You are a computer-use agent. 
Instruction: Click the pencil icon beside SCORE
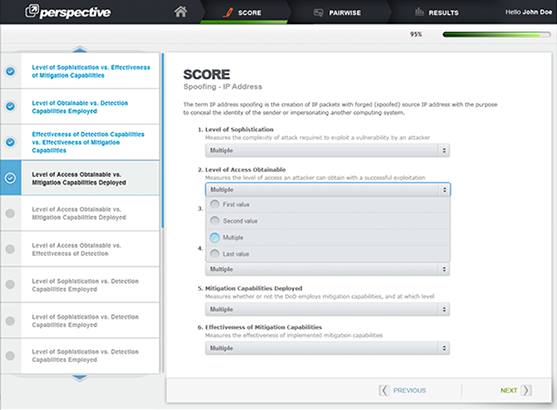pyautogui.click(x=228, y=12)
